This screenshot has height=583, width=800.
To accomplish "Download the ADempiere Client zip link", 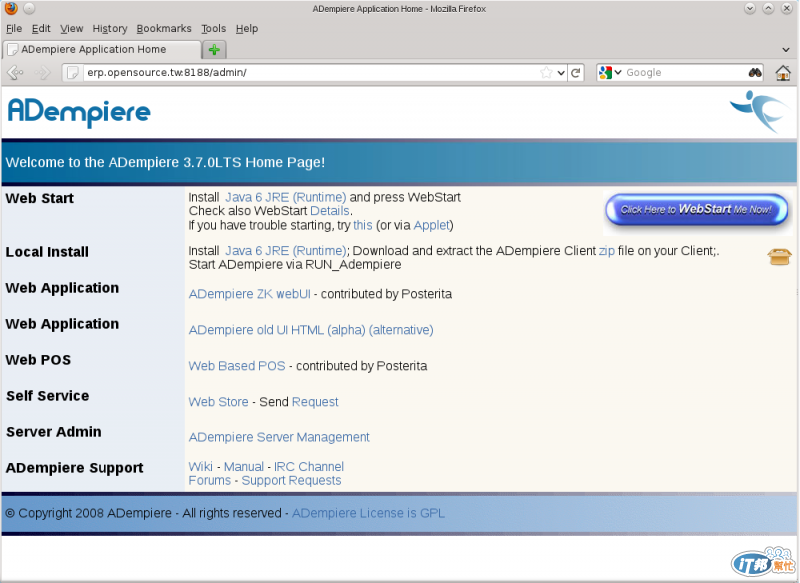I will pyautogui.click(x=607, y=251).
